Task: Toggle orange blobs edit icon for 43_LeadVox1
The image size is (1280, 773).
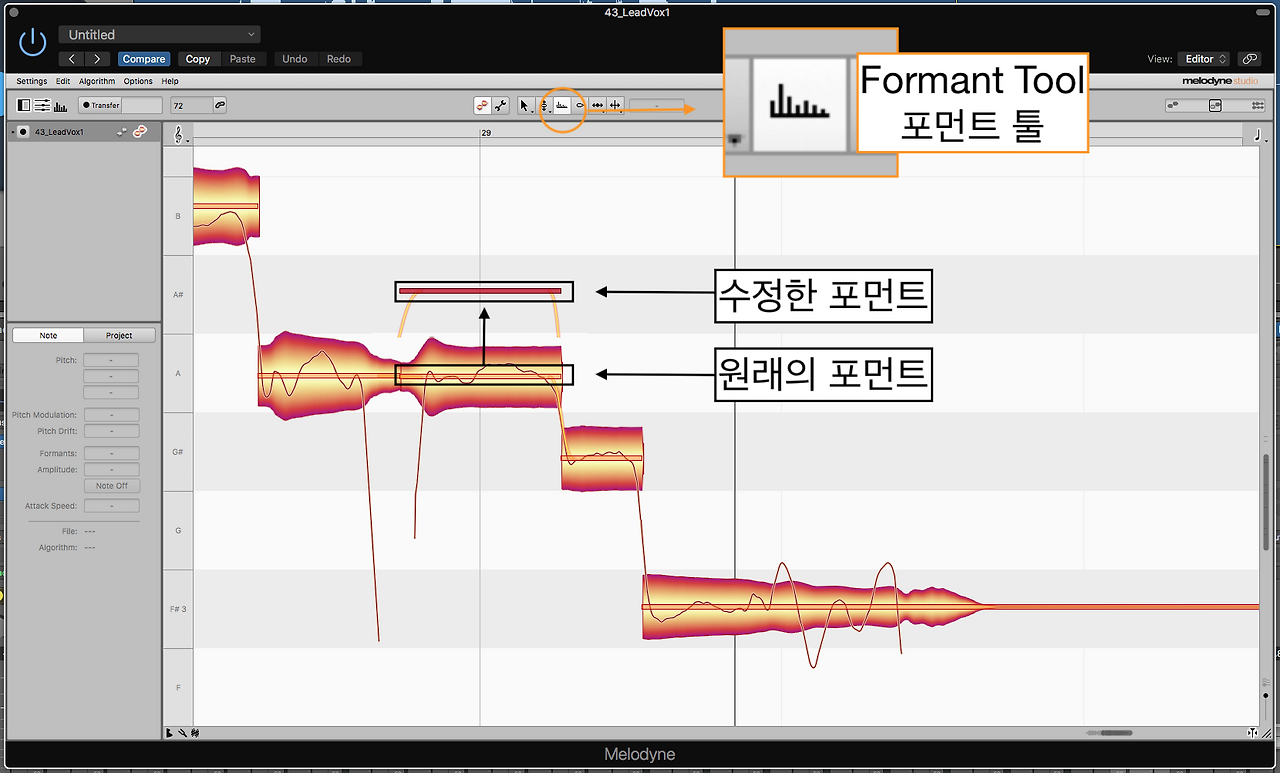Action: point(140,132)
